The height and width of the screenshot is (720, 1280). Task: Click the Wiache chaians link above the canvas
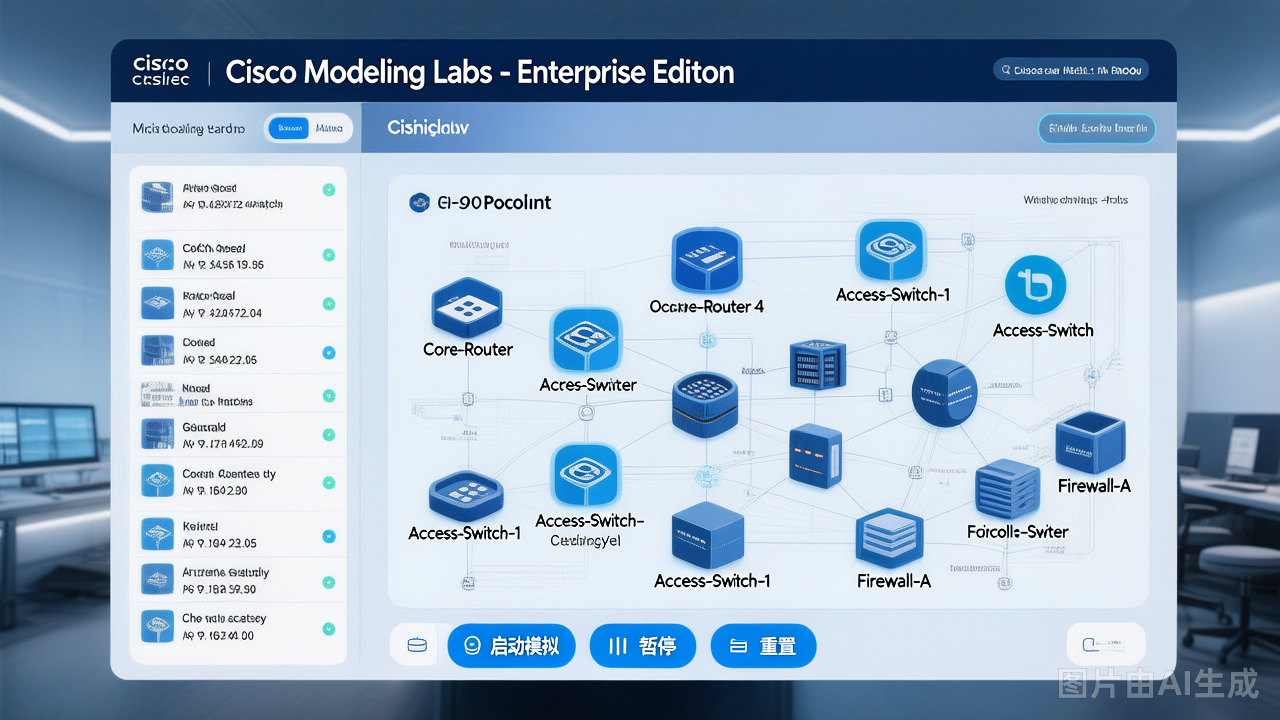1075,200
